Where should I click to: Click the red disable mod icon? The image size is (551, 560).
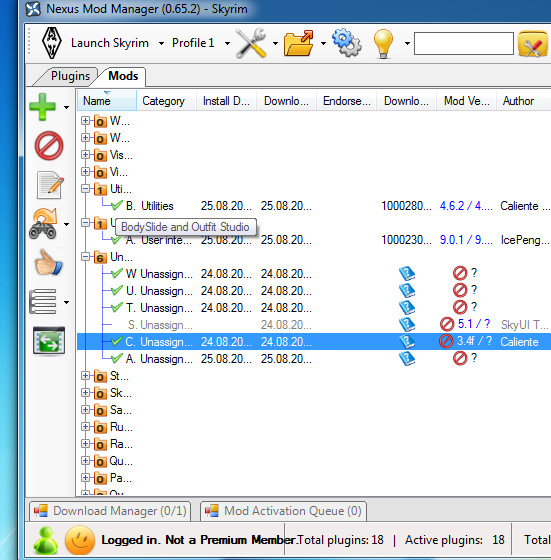(49, 146)
